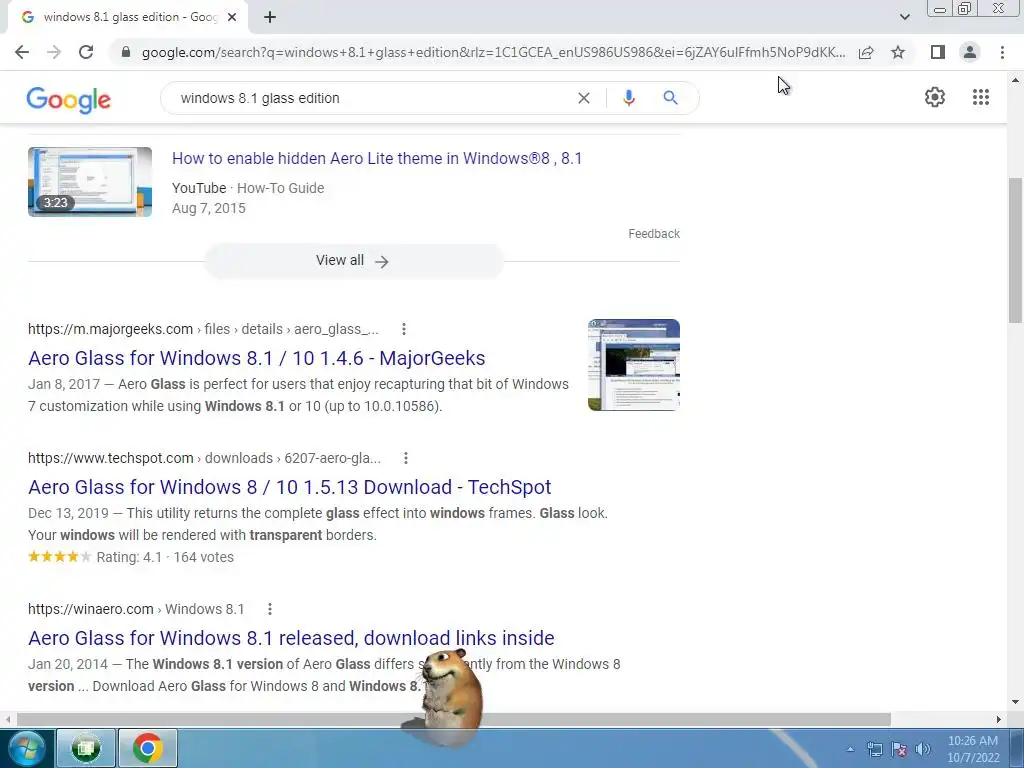Click the browser forward arrow

pos(54,52)
